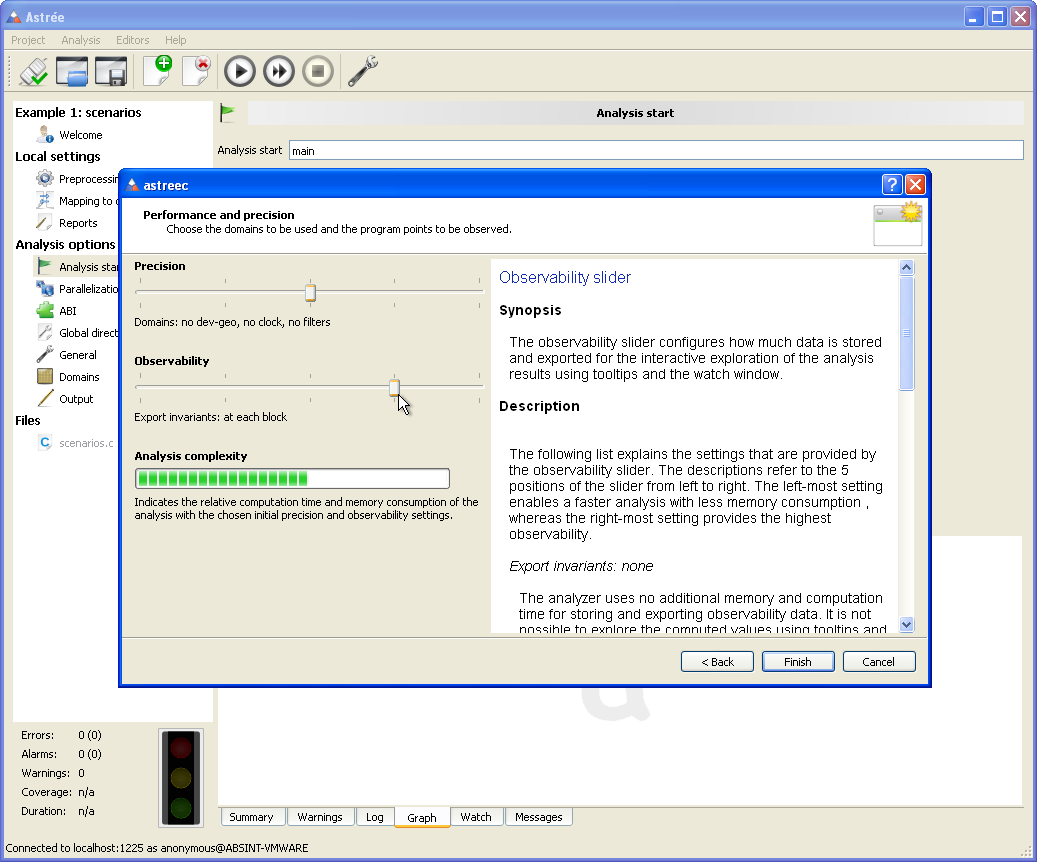The height and width of the screenshot is (862, 1037).
Task: Click the Observability slider heading in help pane
Action: point(565,277)
